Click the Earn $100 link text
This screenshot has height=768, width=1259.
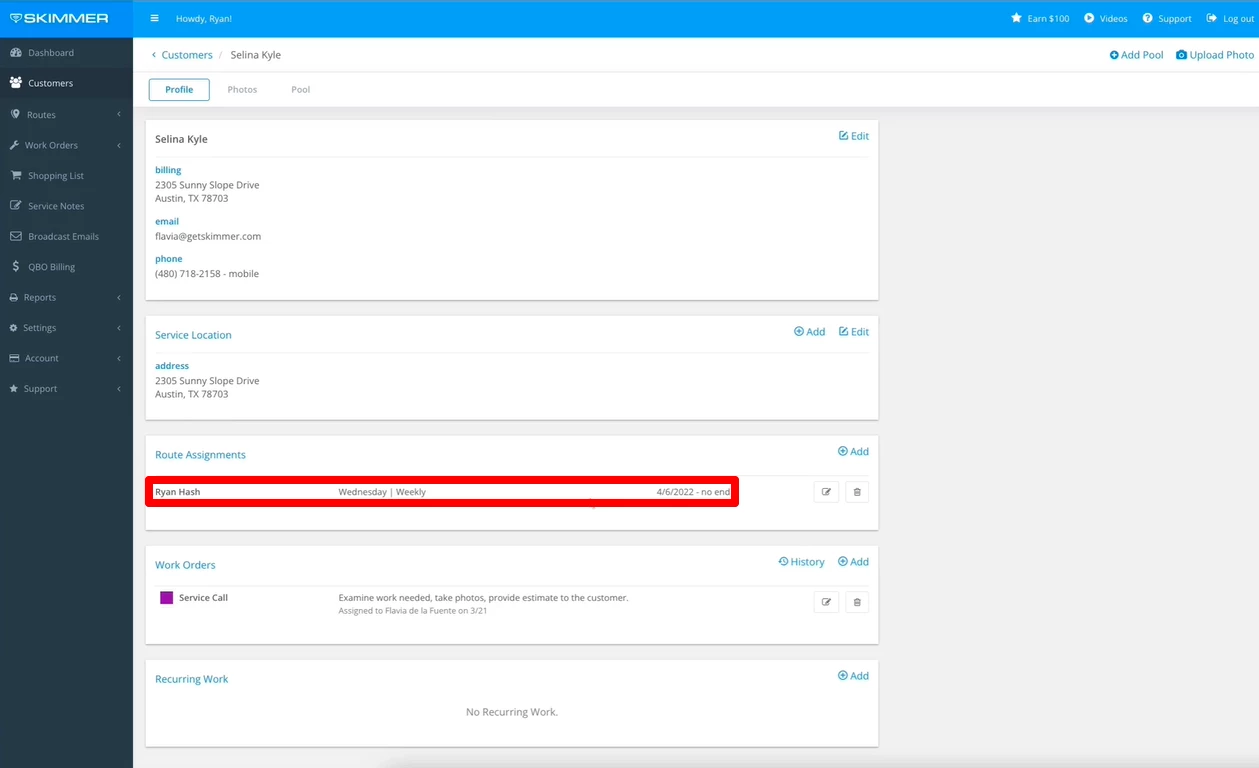[1048, 19]
